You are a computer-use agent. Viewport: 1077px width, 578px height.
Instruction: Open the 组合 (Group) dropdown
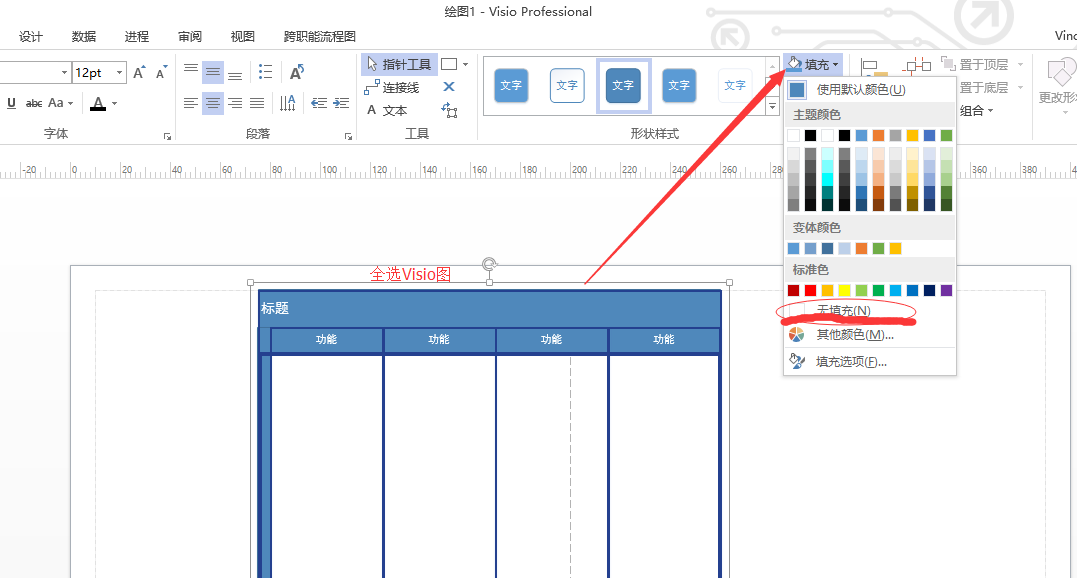976,111
